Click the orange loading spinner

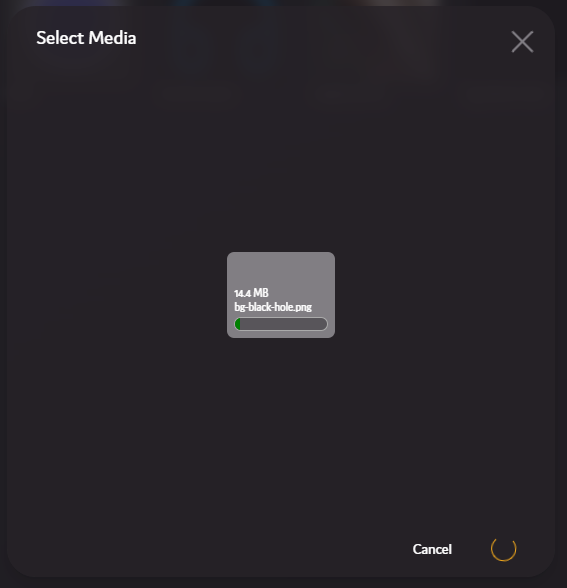pyautogui.click(x=504, y=549)
